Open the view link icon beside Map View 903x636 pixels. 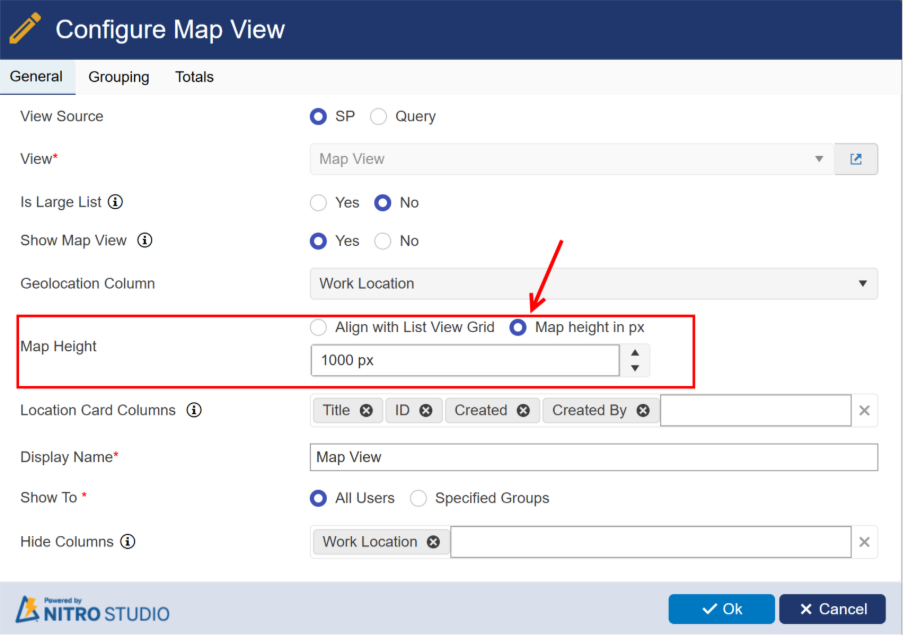tap(856, 159)
